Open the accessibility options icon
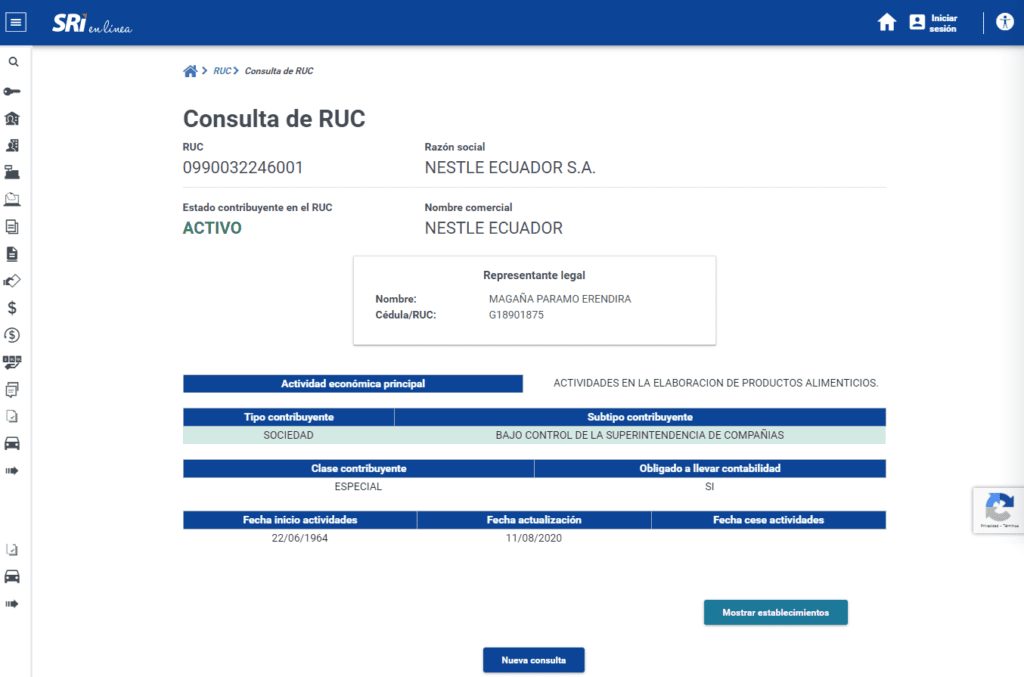Screen dimensions: 1024x677 [1004, 22]
